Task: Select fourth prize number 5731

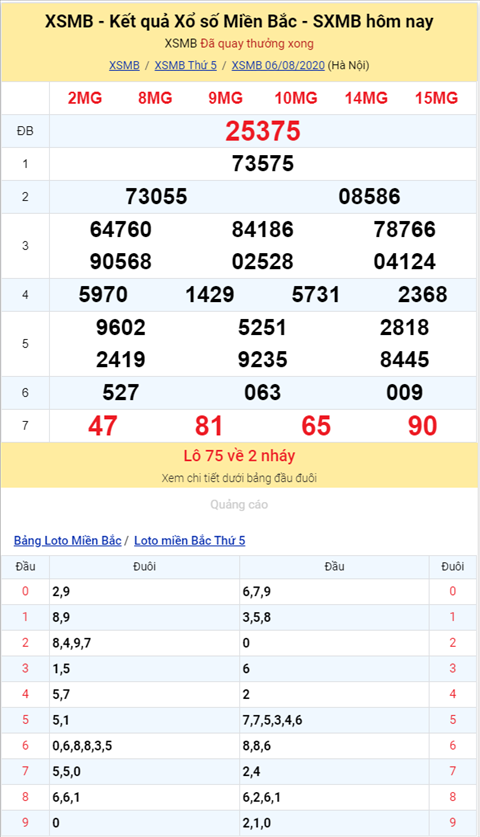Action: 316,295
